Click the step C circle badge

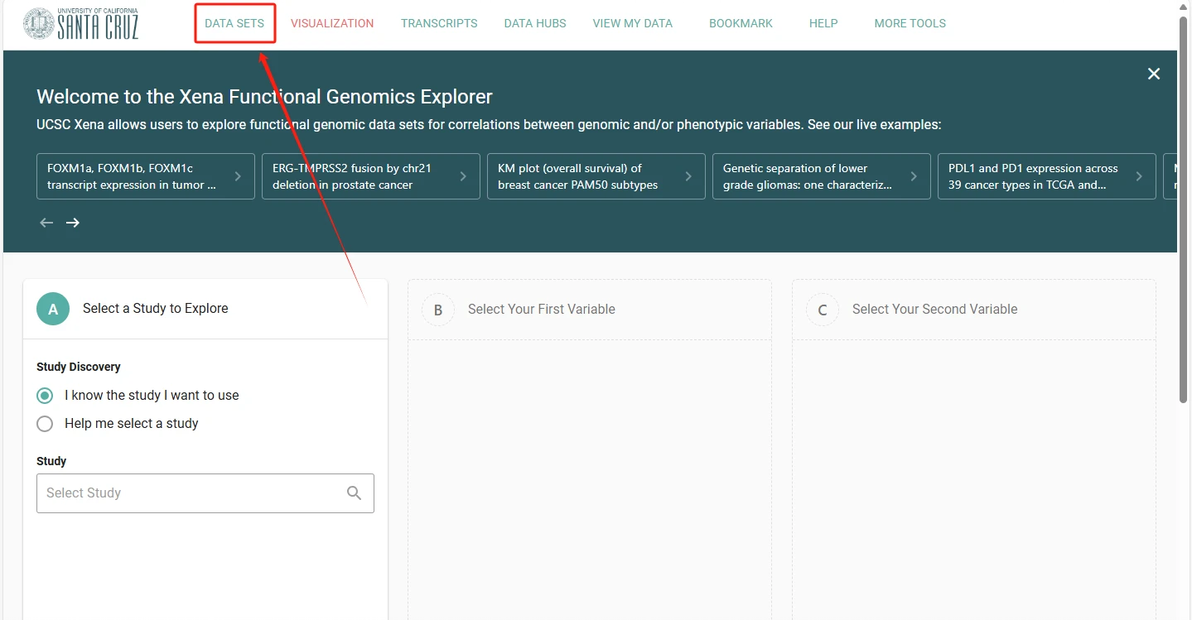click(x=822, y=310)
